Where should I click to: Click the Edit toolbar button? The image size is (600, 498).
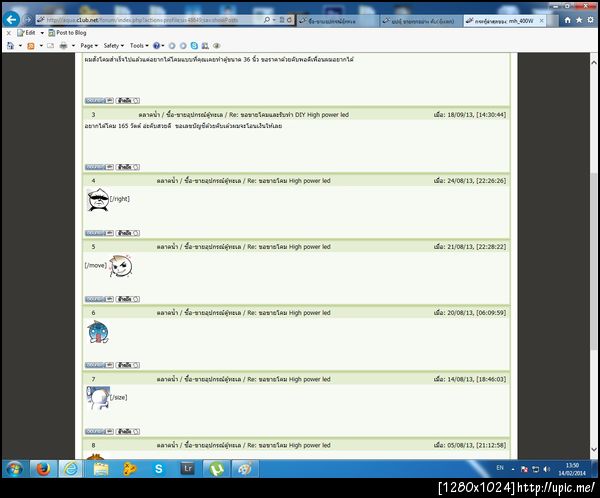26,33
